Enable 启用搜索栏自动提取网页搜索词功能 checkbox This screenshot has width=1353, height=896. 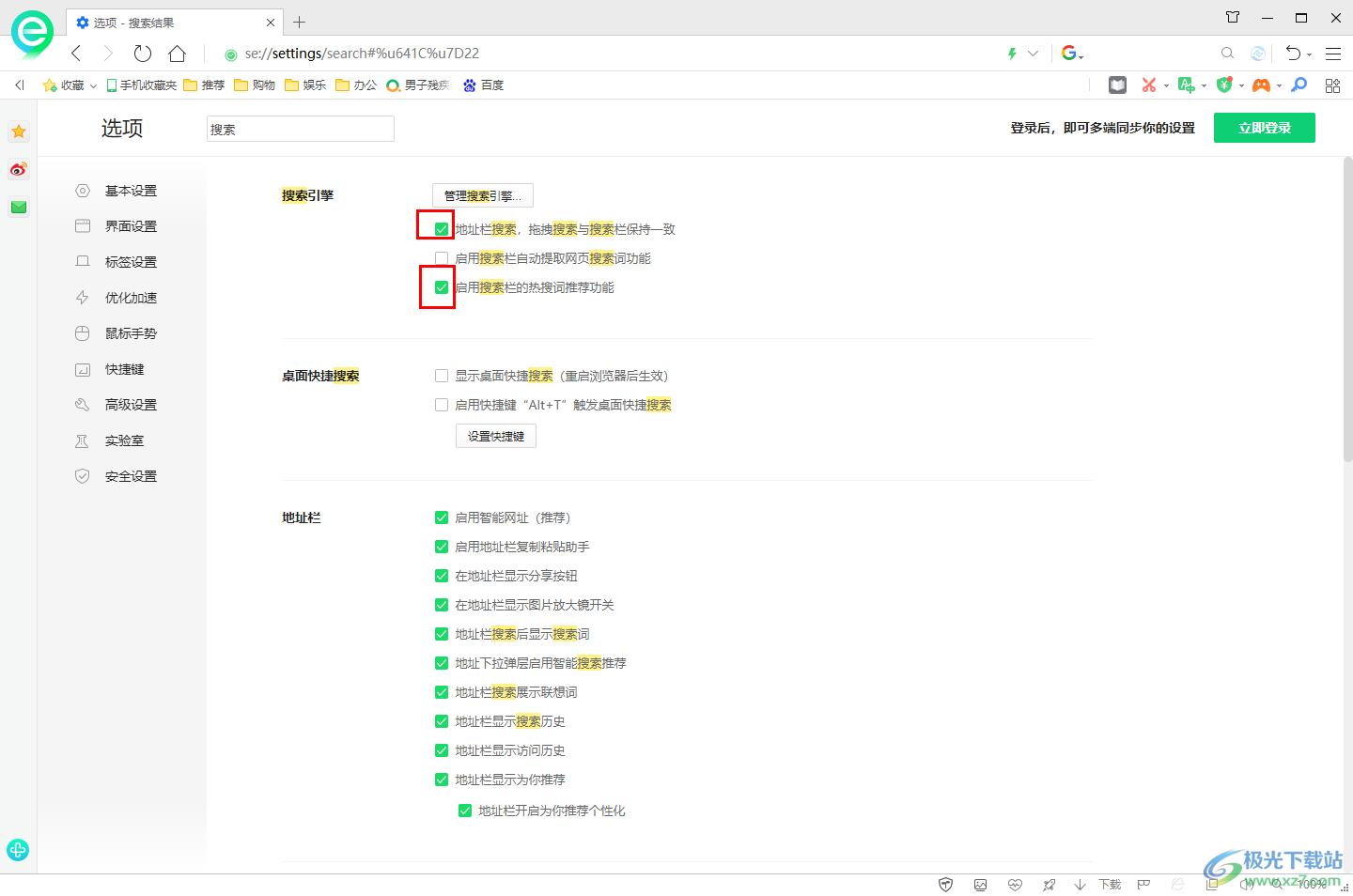[x=442, y=258]
